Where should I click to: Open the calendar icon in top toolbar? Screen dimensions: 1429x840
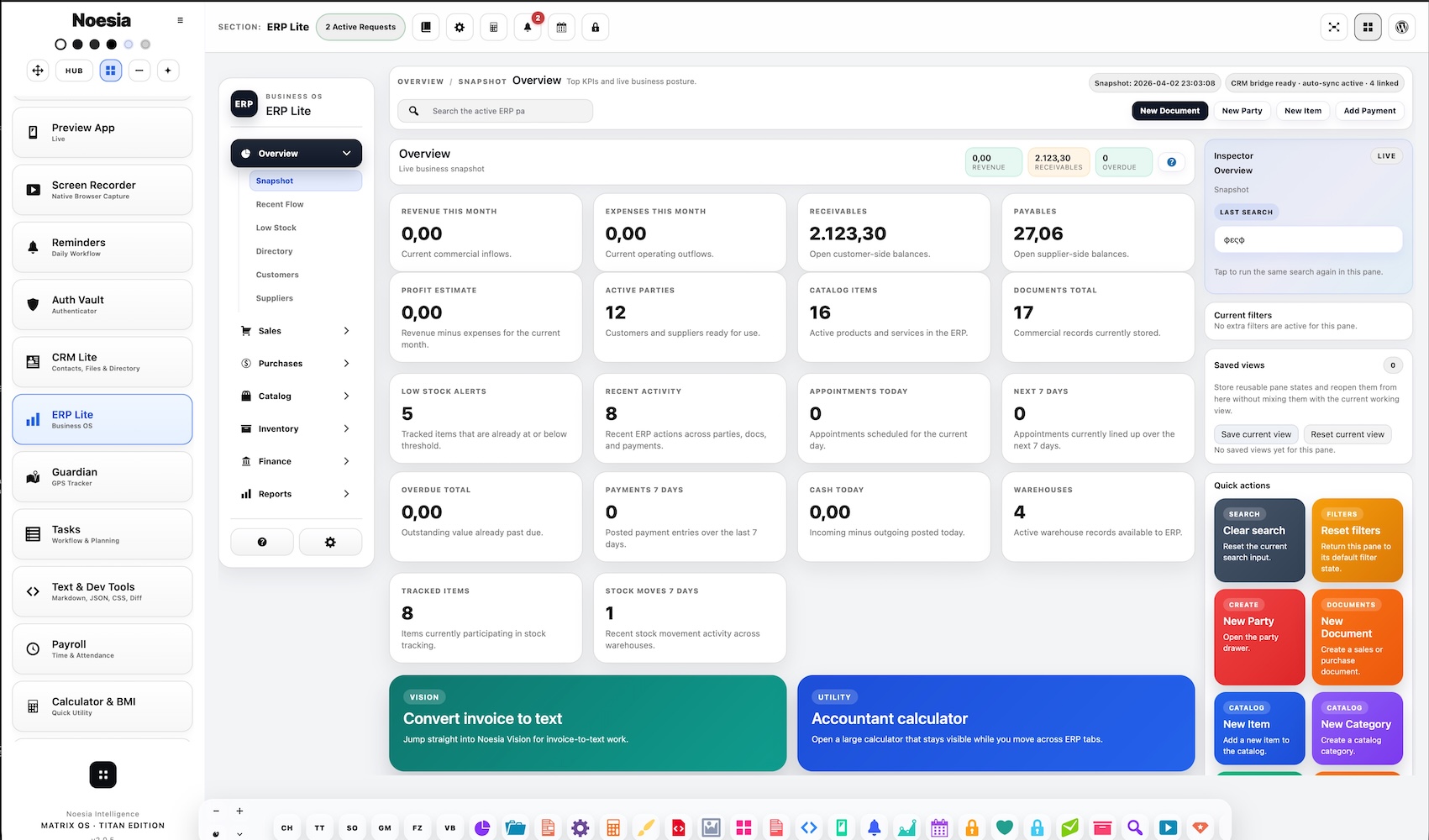561,27
